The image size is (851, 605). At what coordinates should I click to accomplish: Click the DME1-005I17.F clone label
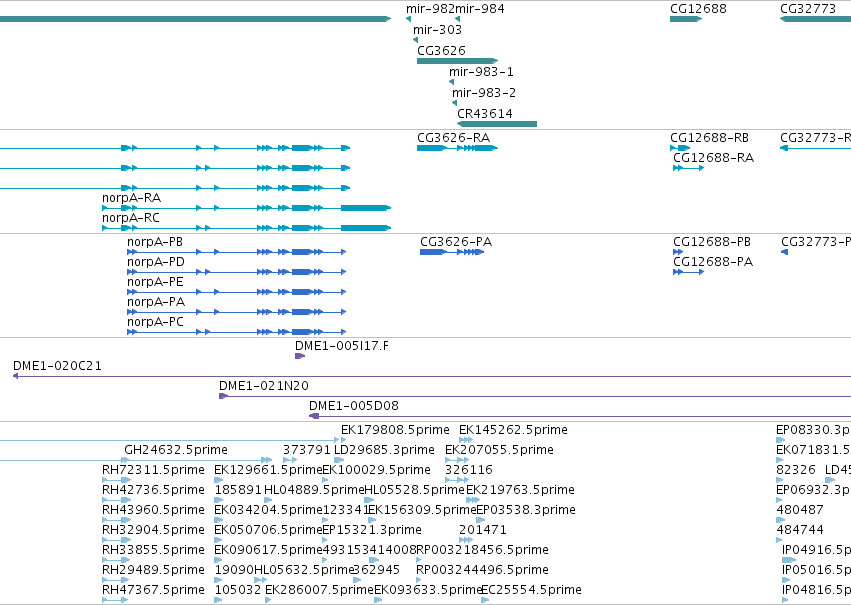[x=342, y=346]
